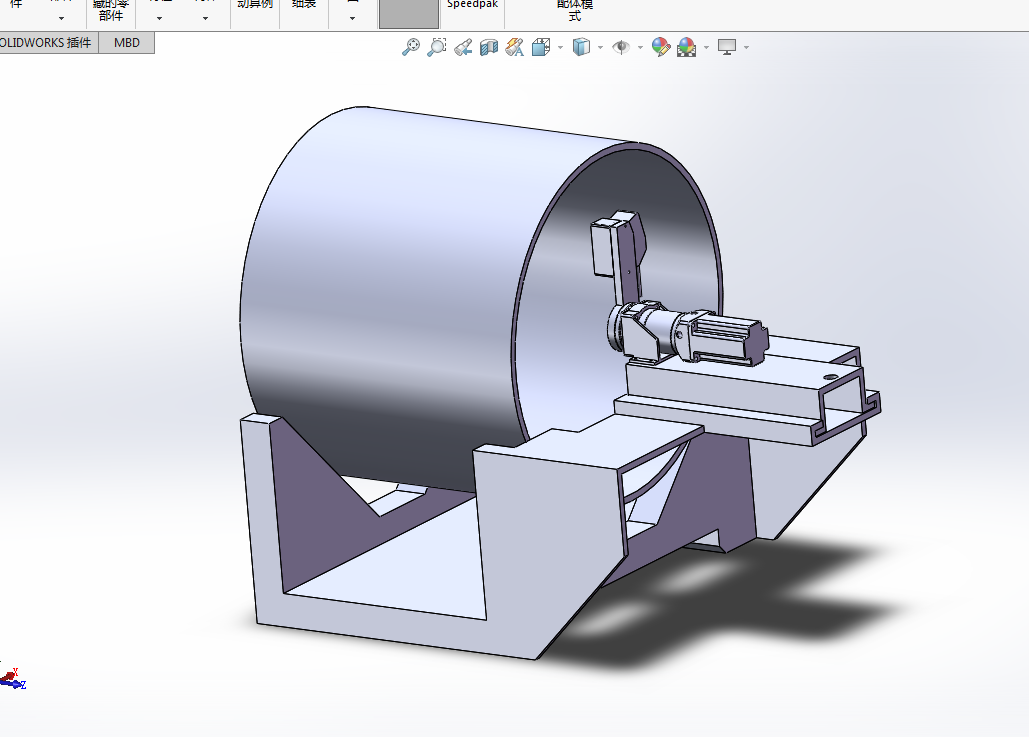Click the Edit Appearance color ball icon

(660, 47)
